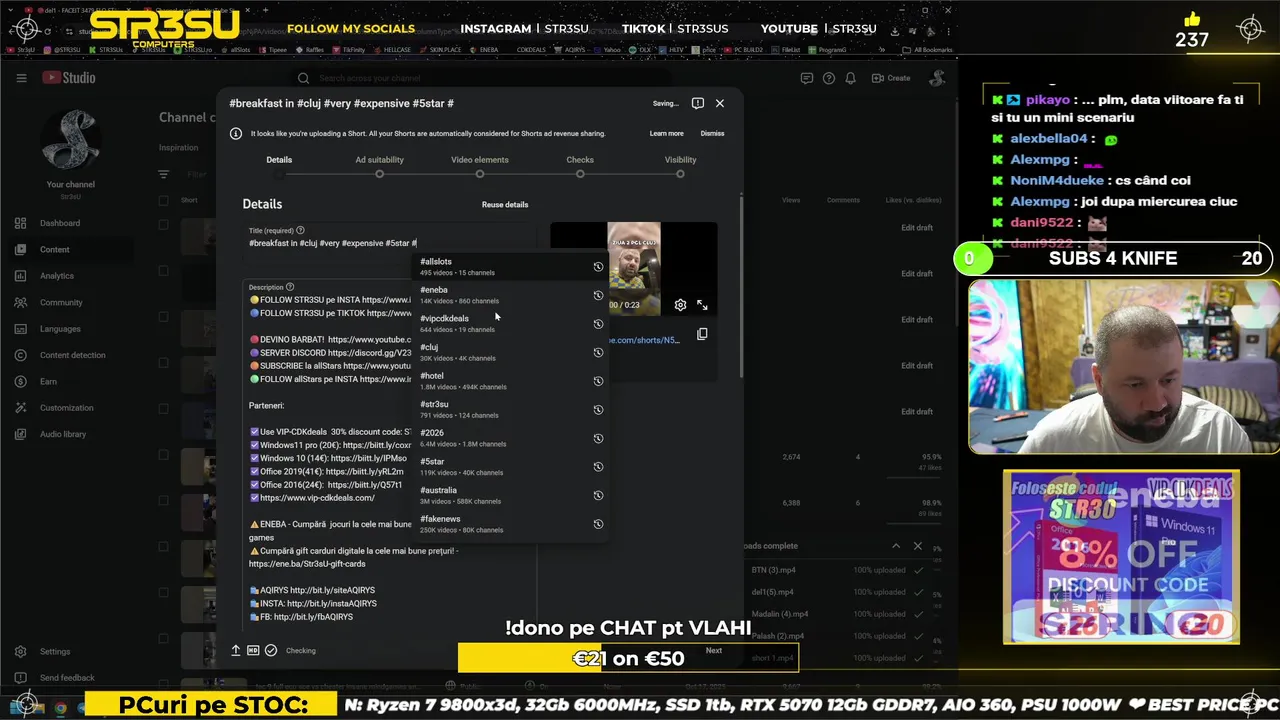Open Content detection in the sidebar

pos(72,355)
